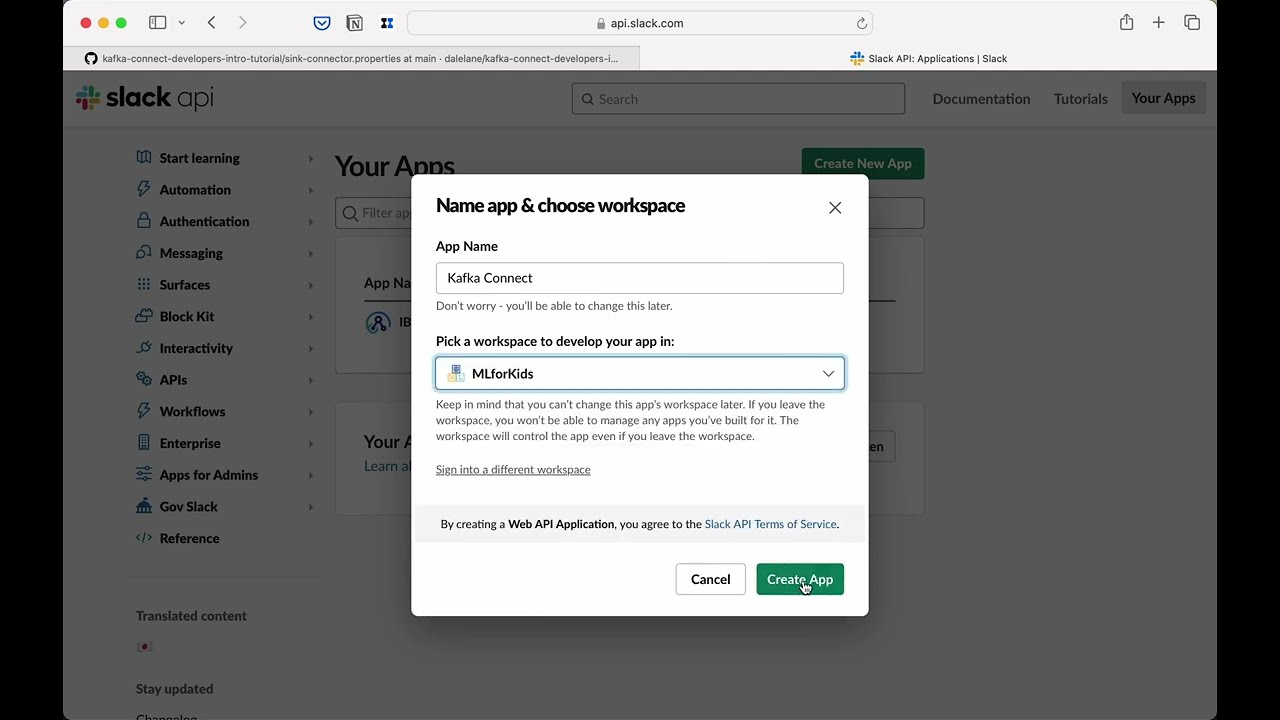Click the Enterprise building icon
The image size is (1280, 720).
[144, 443]
